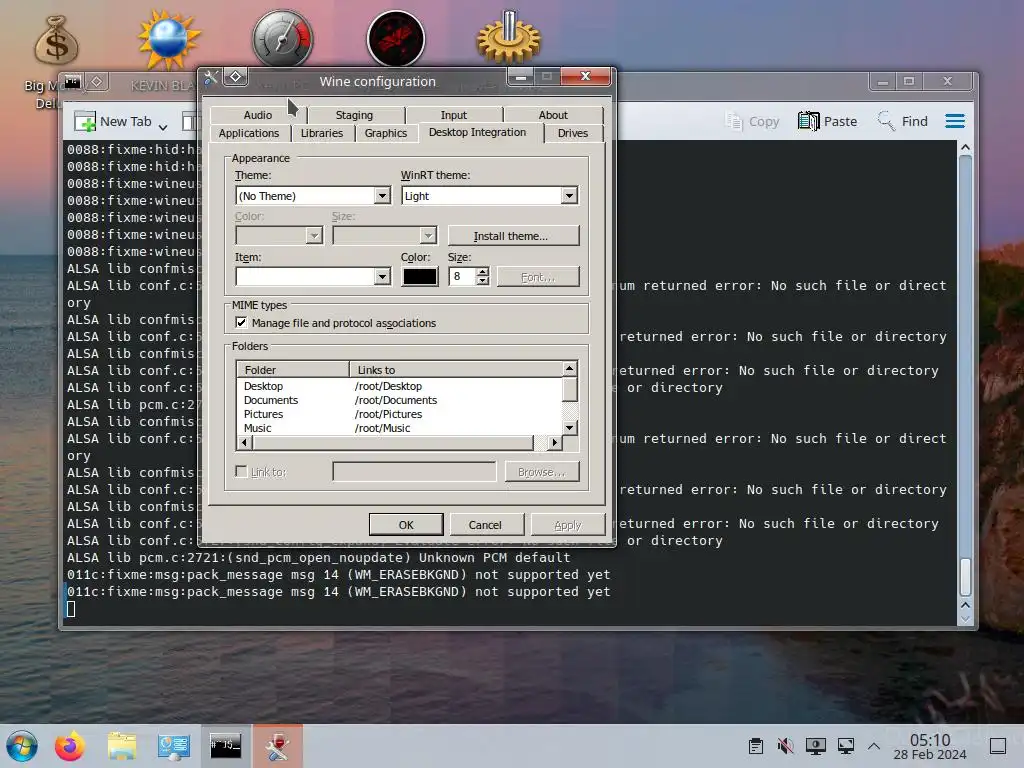The height and width of the screenshot is (768, 1024).
Task: Click the muted volume tray icon
Action: [x=786, y=746]
